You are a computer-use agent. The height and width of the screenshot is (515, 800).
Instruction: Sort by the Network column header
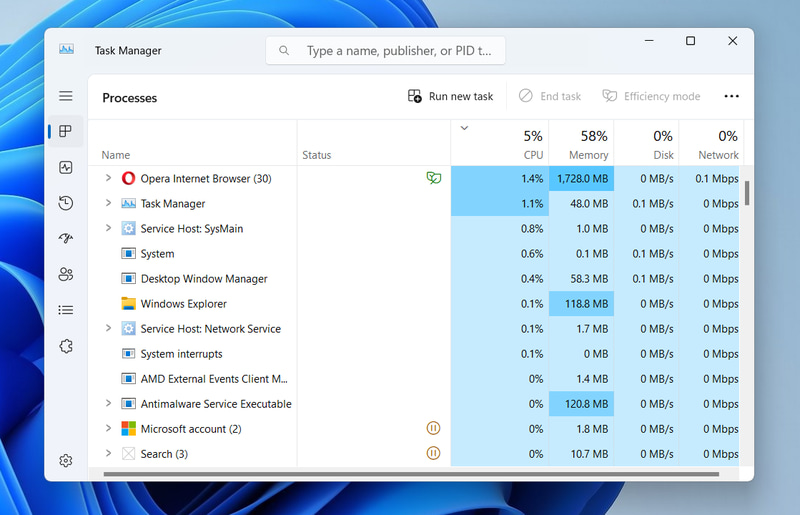pyautogui.click(x=711, y=143)
